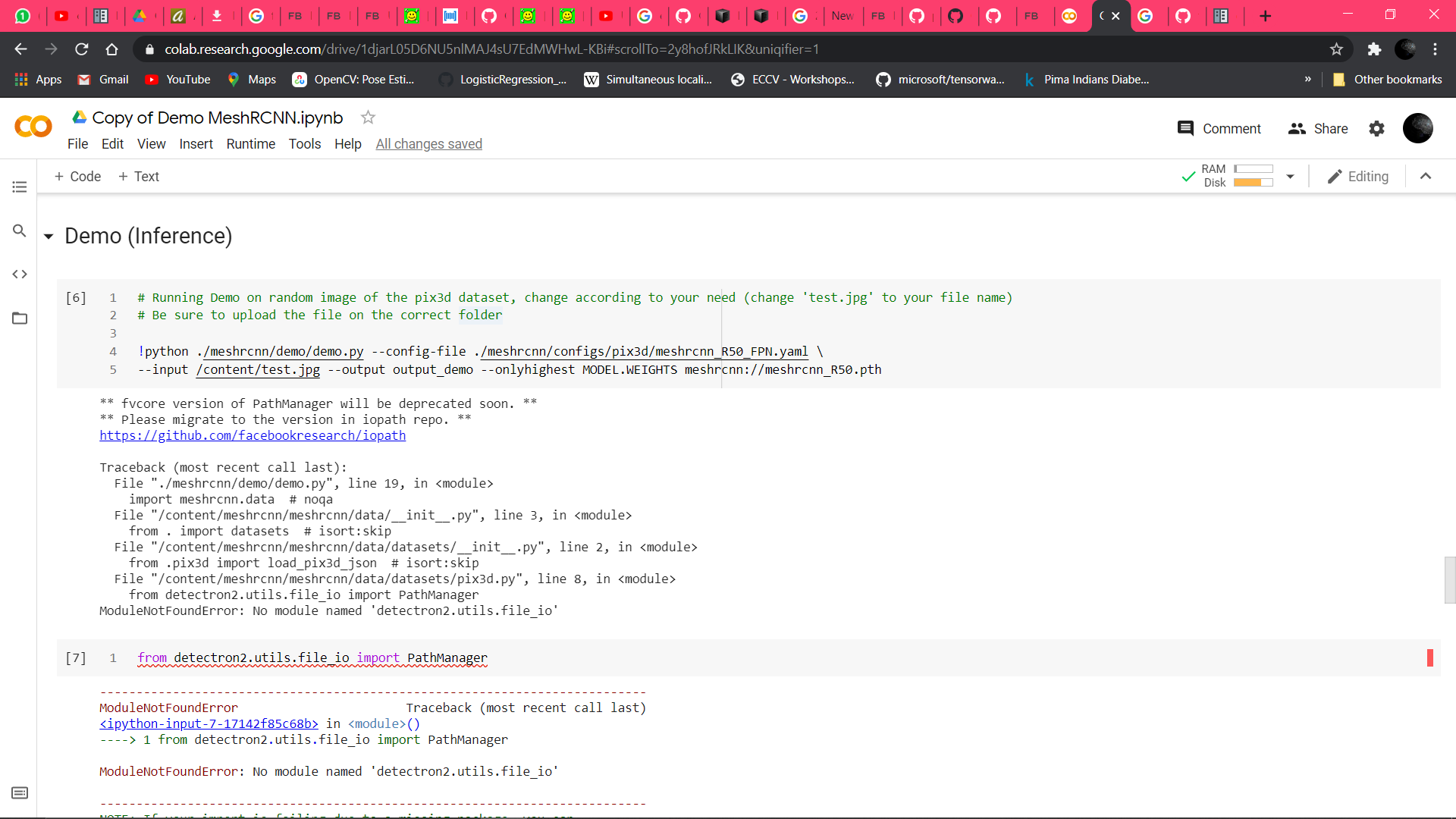Viewport: 1456px width, 819px height.
Task: Open the Insert menu
Action: click(196, 143)
